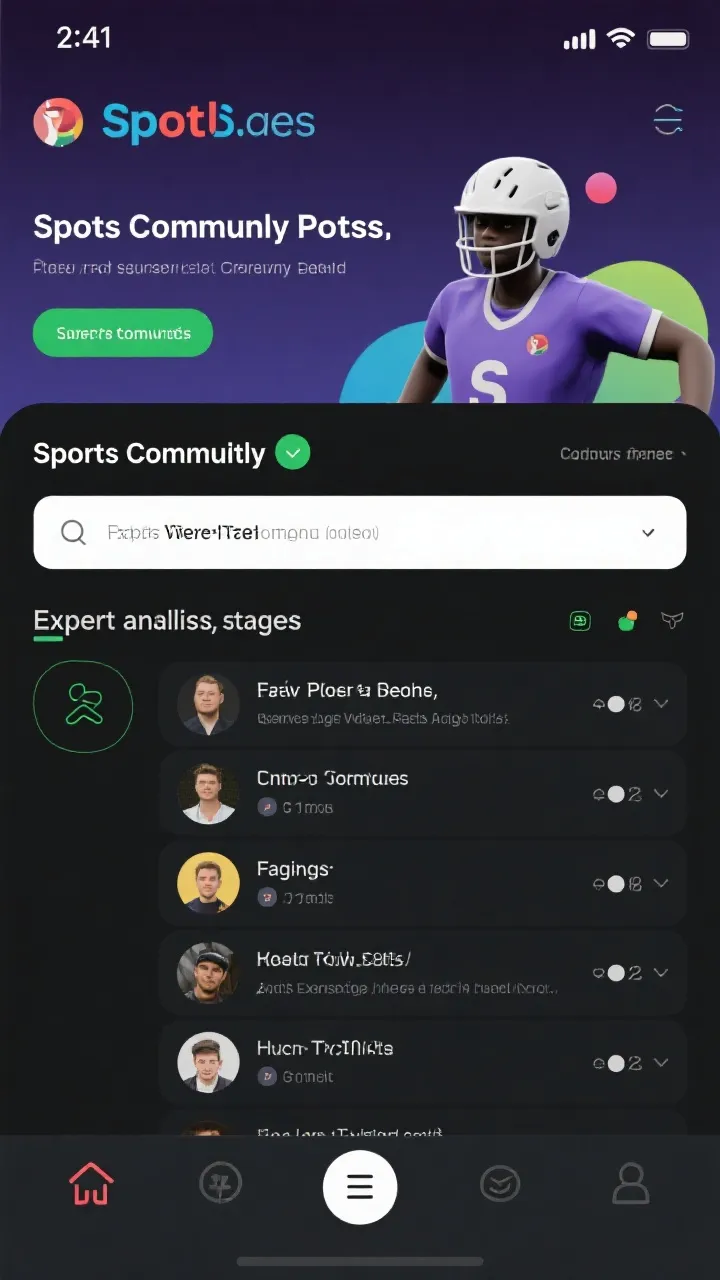
Task: Open the search field dropdown chevron
Action: pyautogui.click(x=648, y=533)
